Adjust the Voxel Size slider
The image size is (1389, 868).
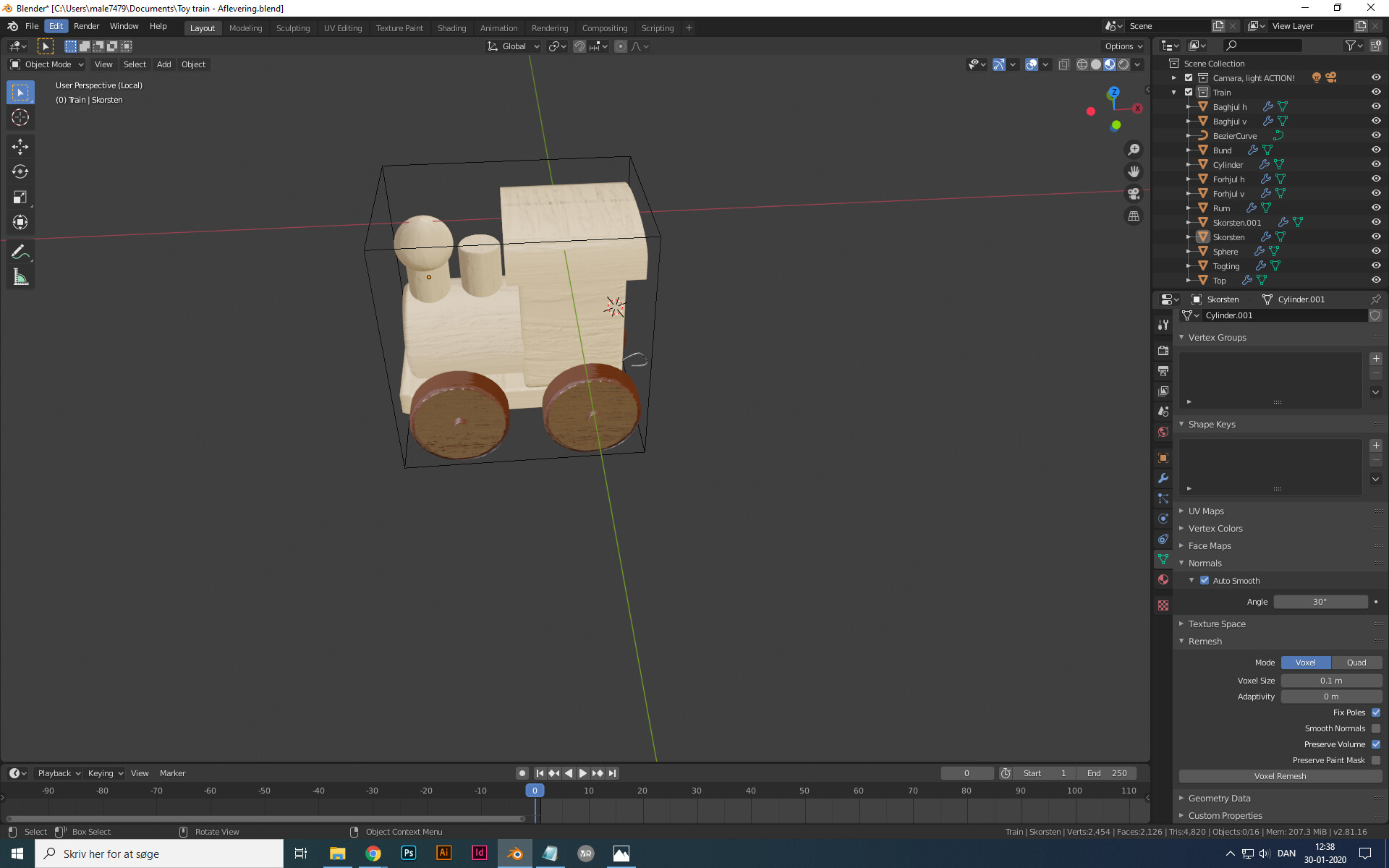point(1332,680)
